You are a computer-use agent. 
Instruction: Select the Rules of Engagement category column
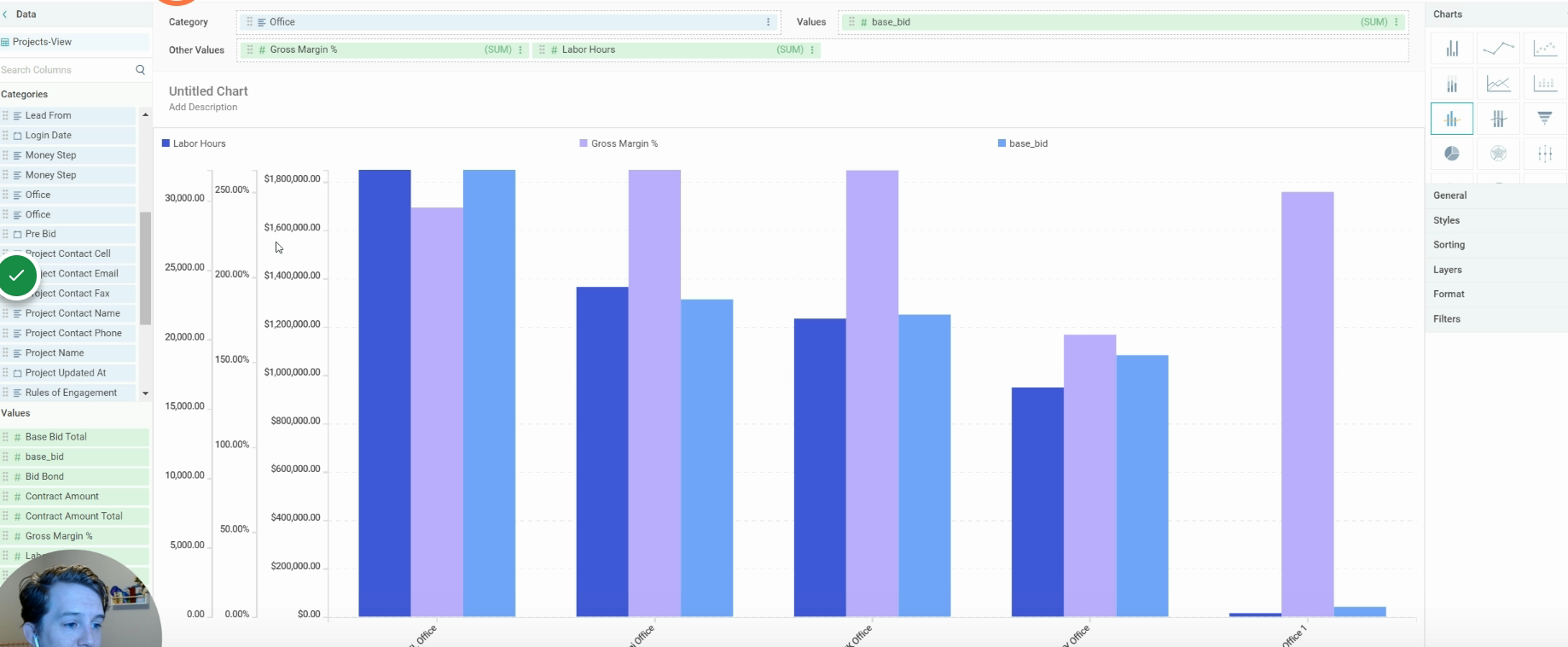point(68,393)
